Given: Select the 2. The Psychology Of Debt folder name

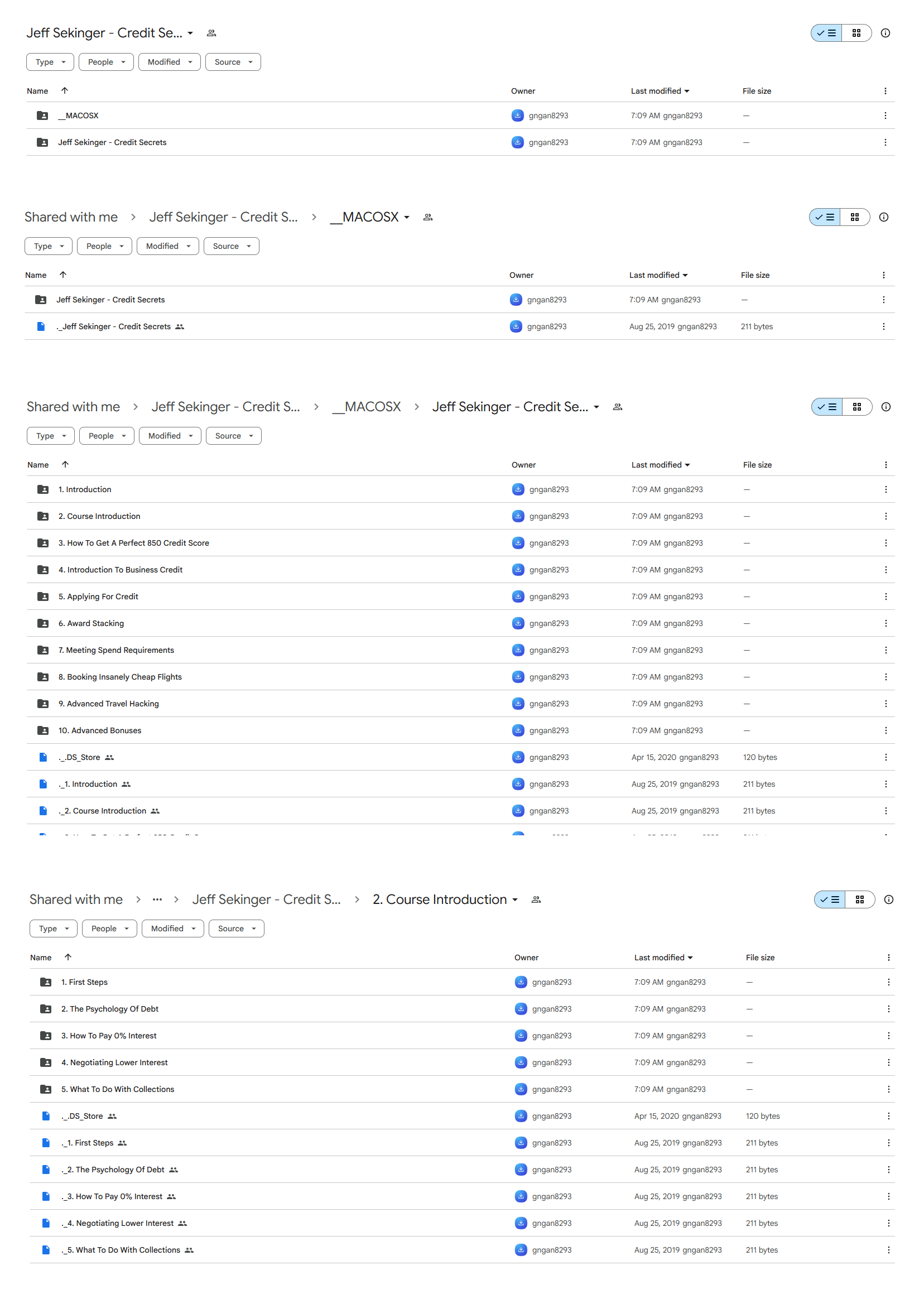Looking at the screenshot, I should (110, 1009).
